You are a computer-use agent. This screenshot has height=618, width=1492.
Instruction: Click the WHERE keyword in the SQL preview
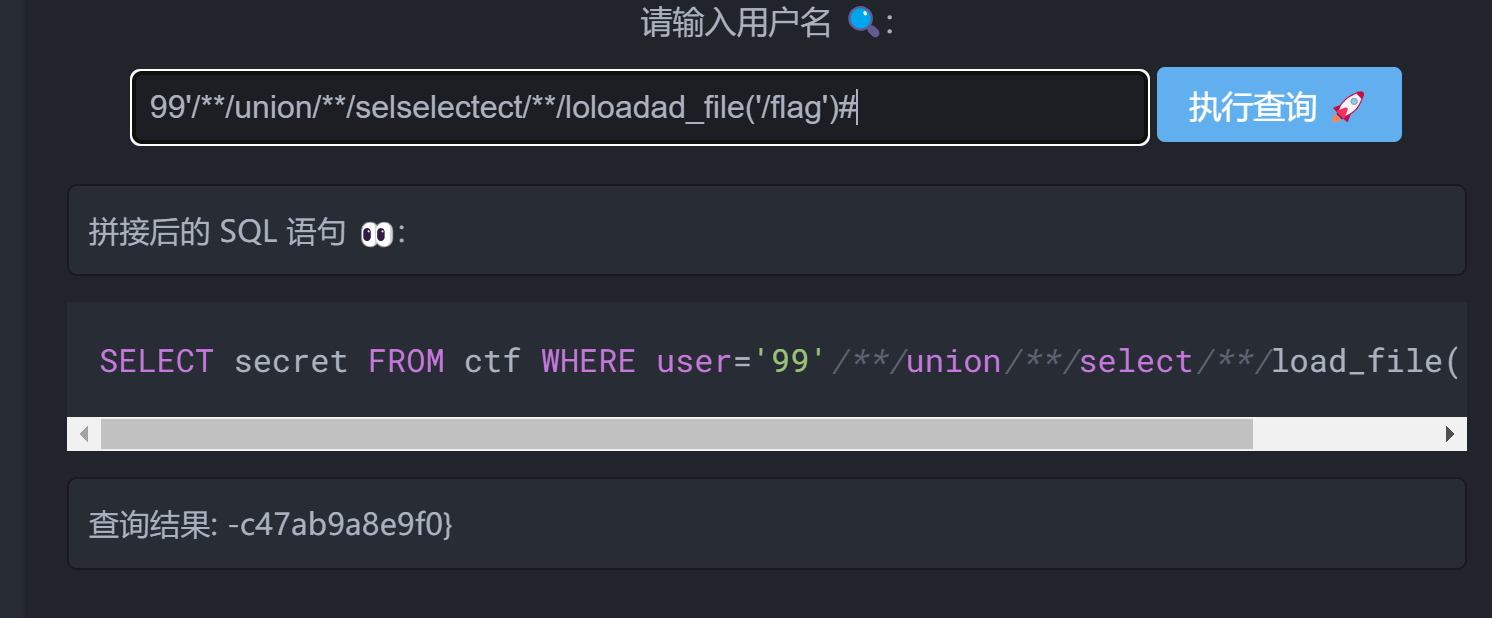pyautogui.click(x=588, y=361)
